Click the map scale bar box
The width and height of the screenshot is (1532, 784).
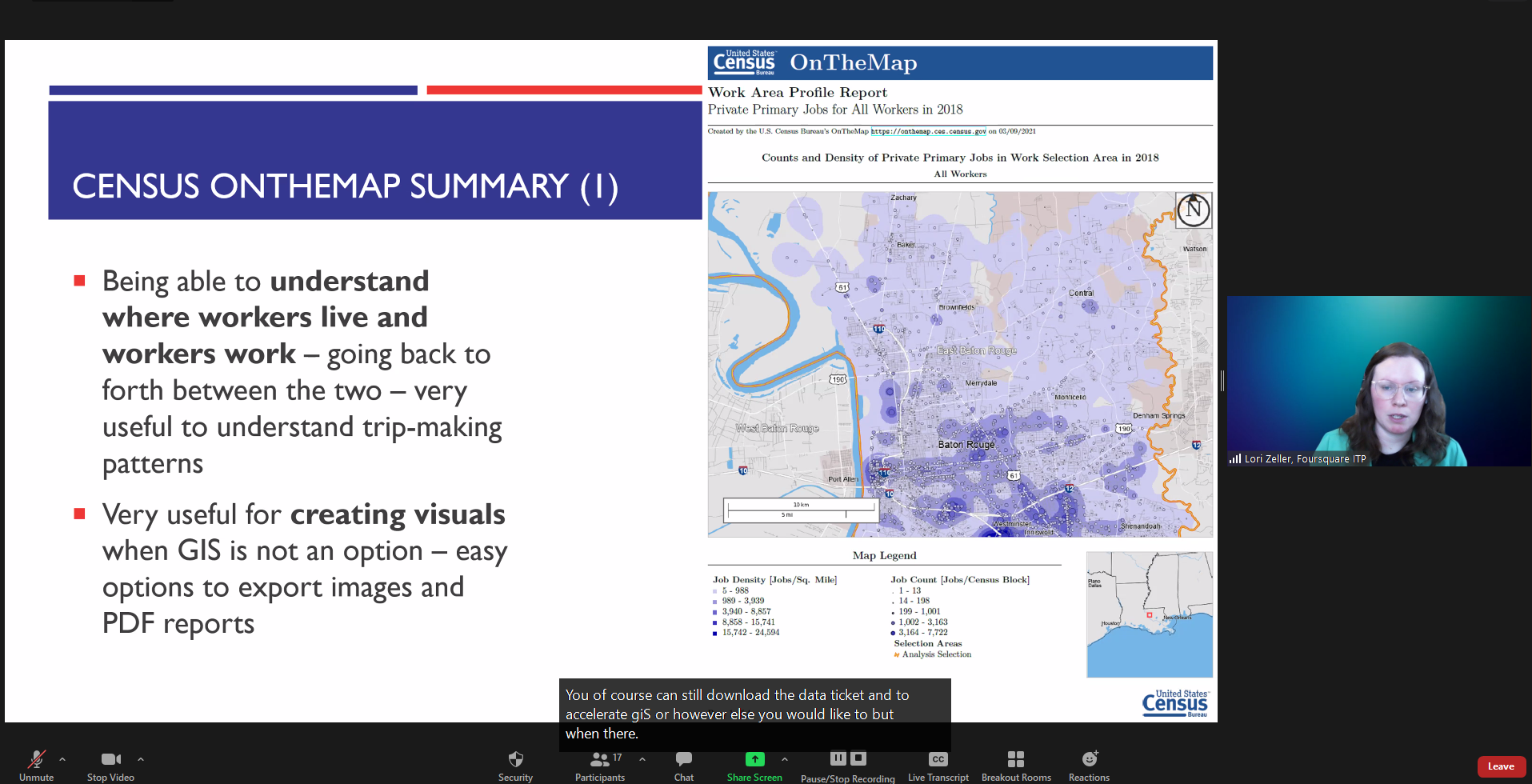tap(801, 510)
